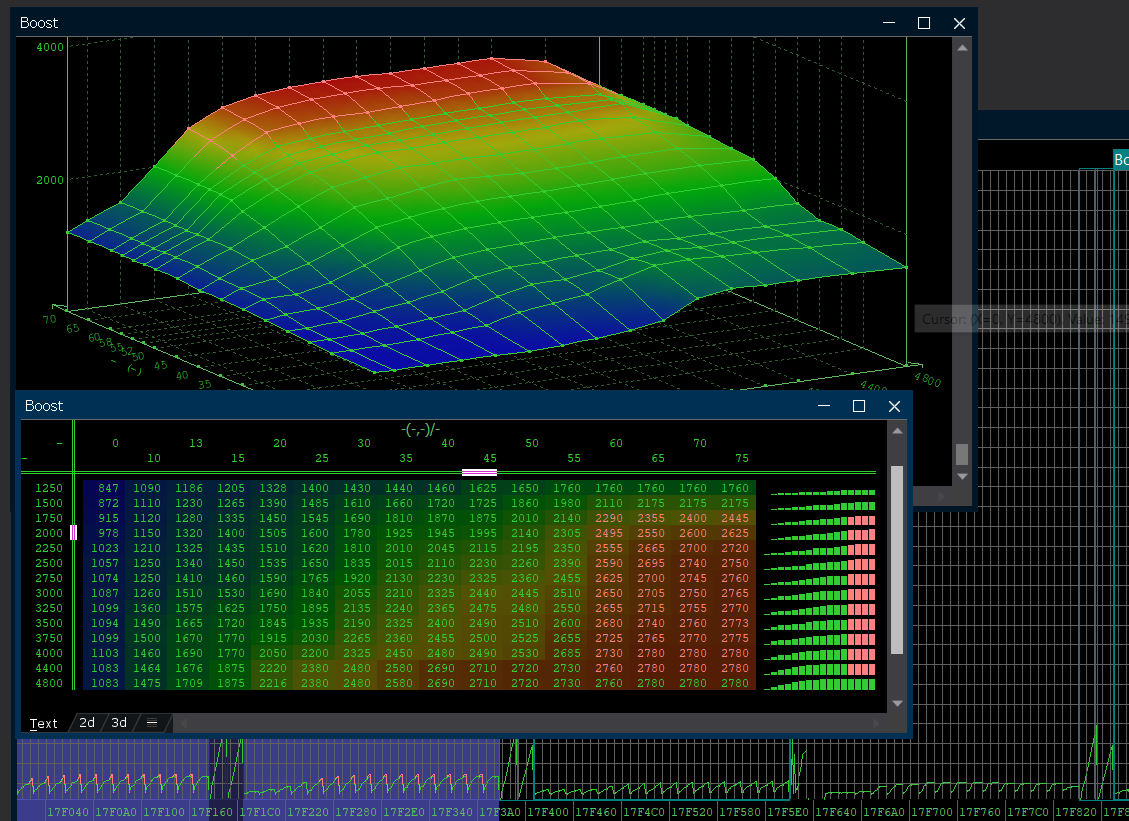Click the 2000 row header in the table

49,534
